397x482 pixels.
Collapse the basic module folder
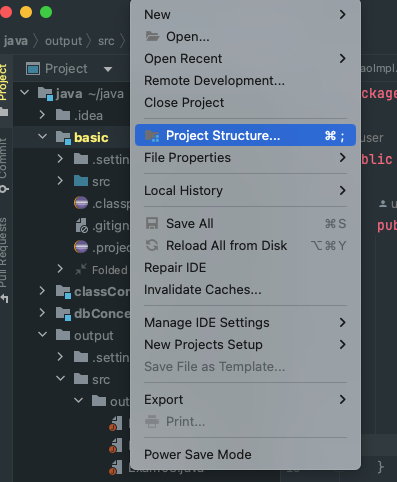pyautogui.click(x=42, y=136)
